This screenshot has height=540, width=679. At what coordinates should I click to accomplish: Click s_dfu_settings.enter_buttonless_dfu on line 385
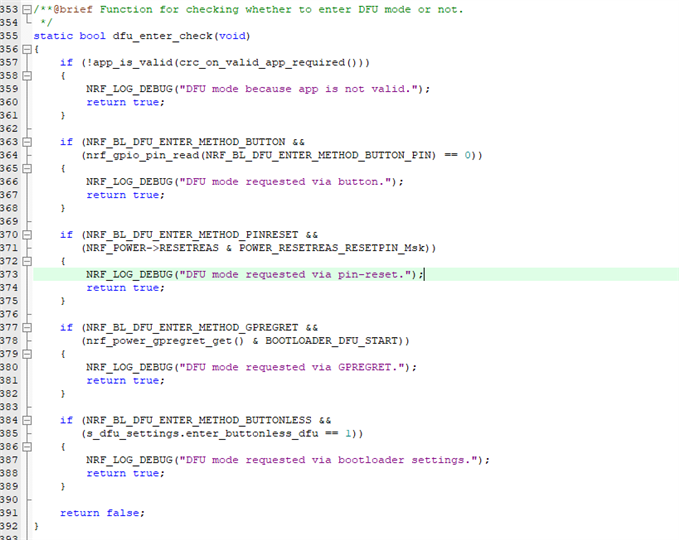pos(202,433)
